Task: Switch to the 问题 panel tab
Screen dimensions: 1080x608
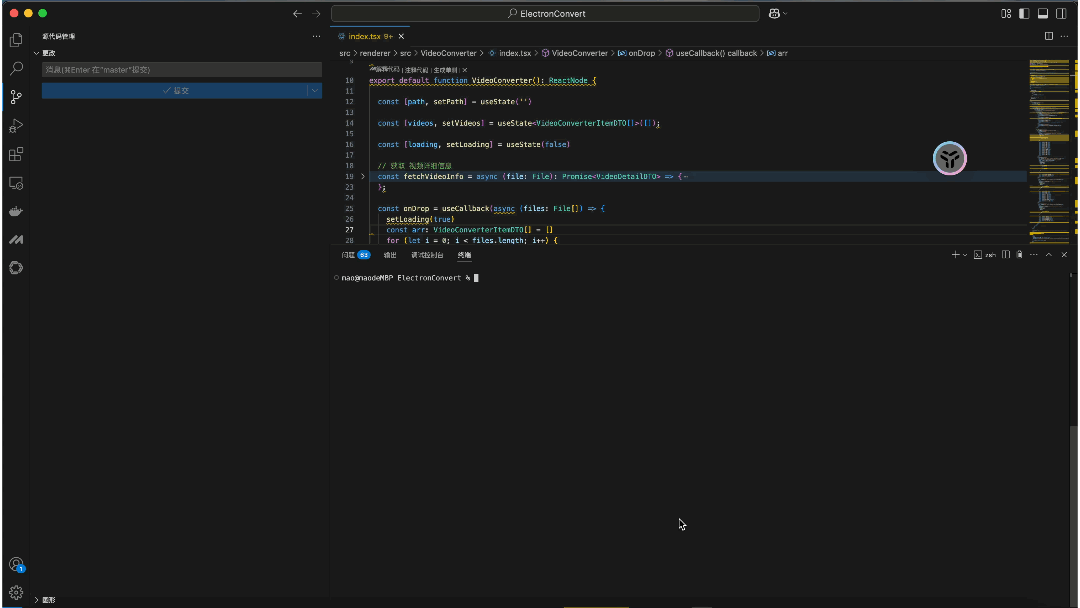Action: point(355,255)
